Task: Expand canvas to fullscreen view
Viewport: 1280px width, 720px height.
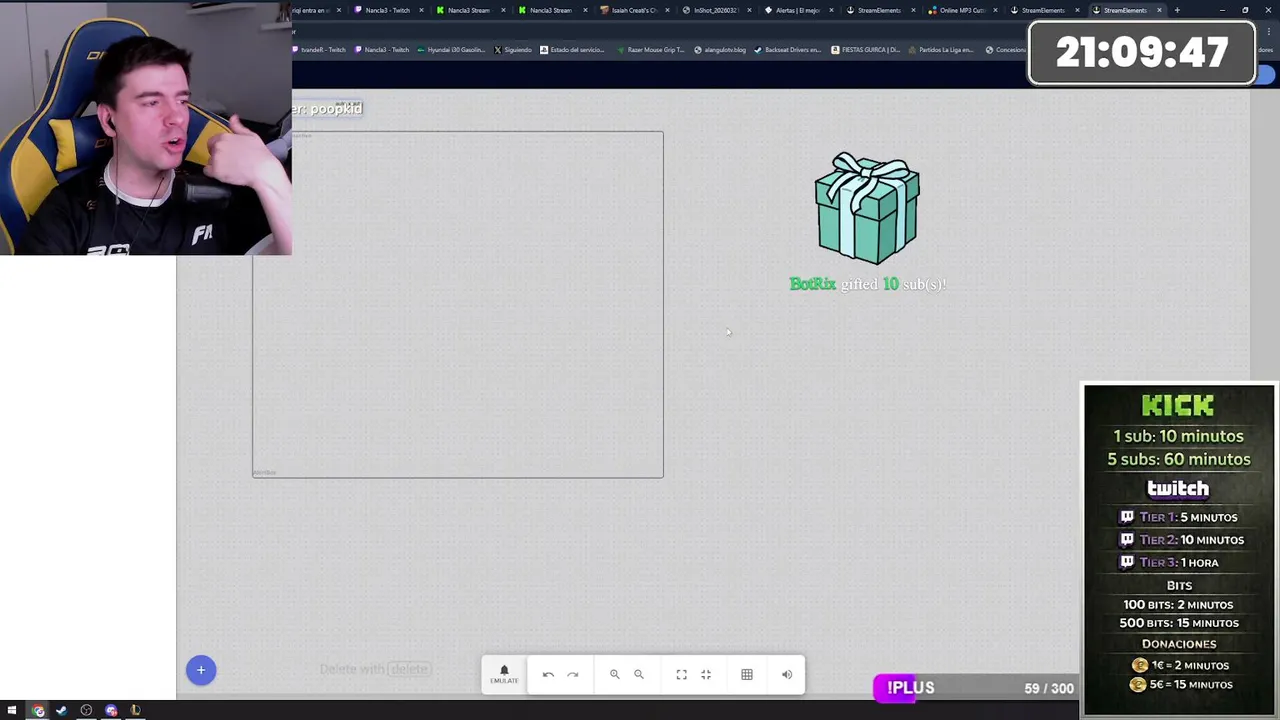Action: pyautogui.click(x=682, y=674)
